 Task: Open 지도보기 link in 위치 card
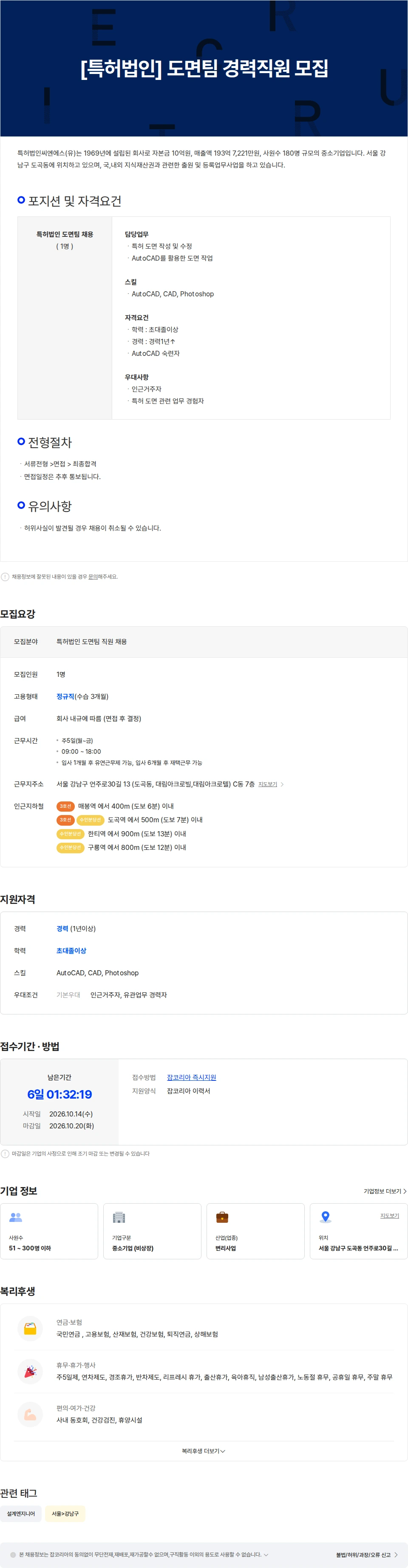390,1216
